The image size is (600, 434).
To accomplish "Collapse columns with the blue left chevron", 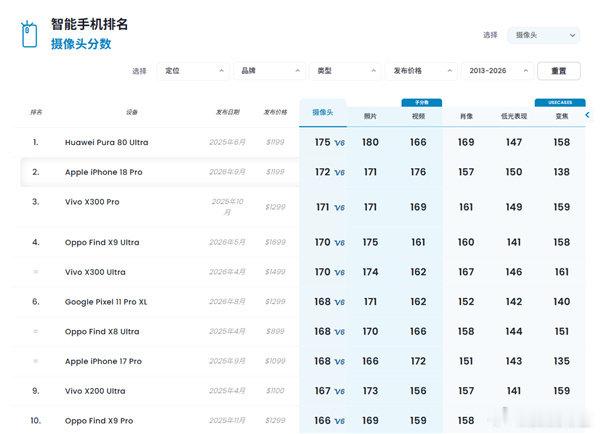I will pyautogui.click(x=587, y=115).
